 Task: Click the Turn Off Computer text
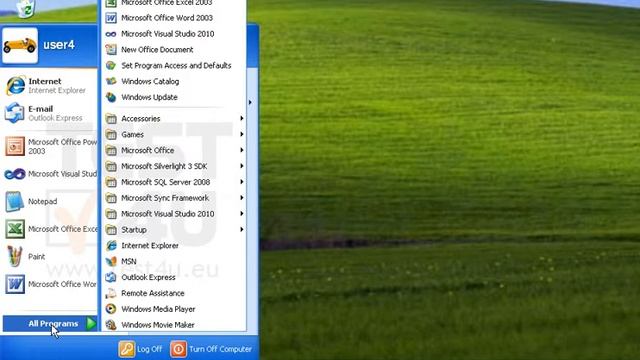pos(220,349)
